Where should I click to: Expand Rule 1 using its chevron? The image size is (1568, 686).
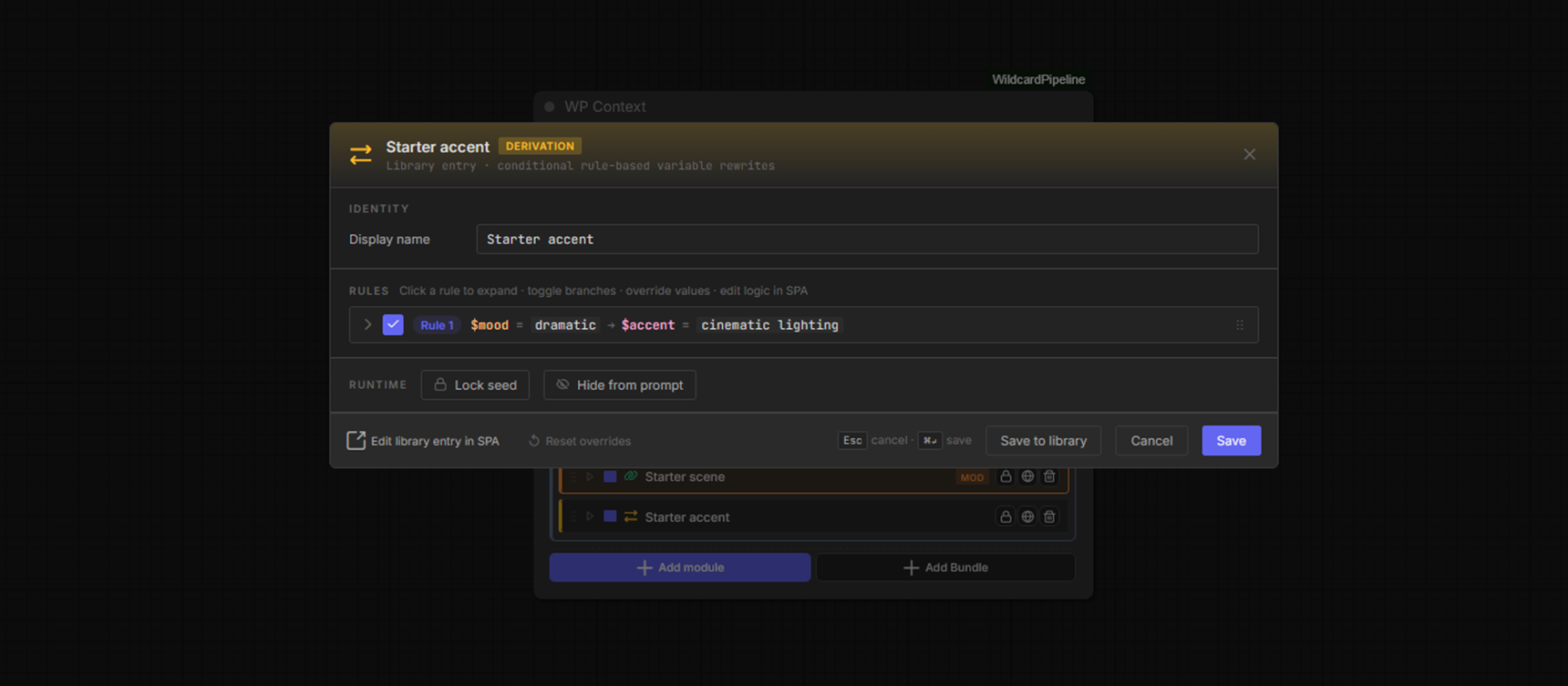coord(367,324)
